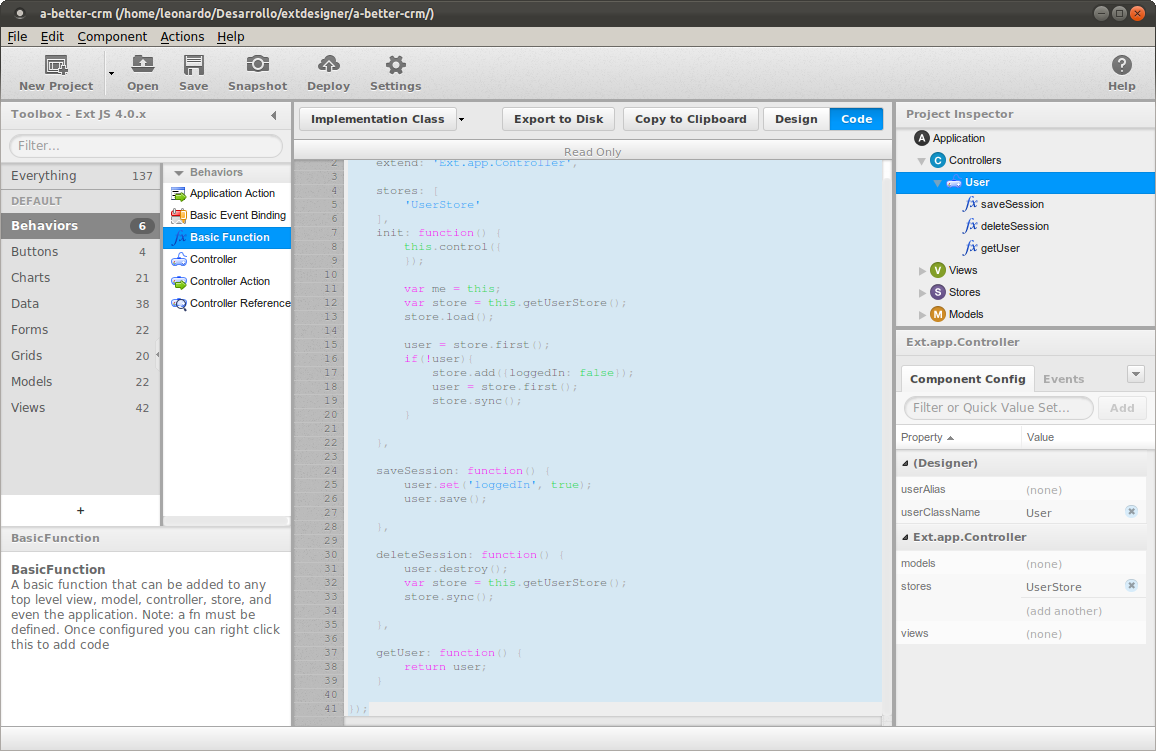Image resolution: width=1156 pixels, height=751 pixels.
Task: Take a Snapshot with the camera icon
Action: click(257, 64)
